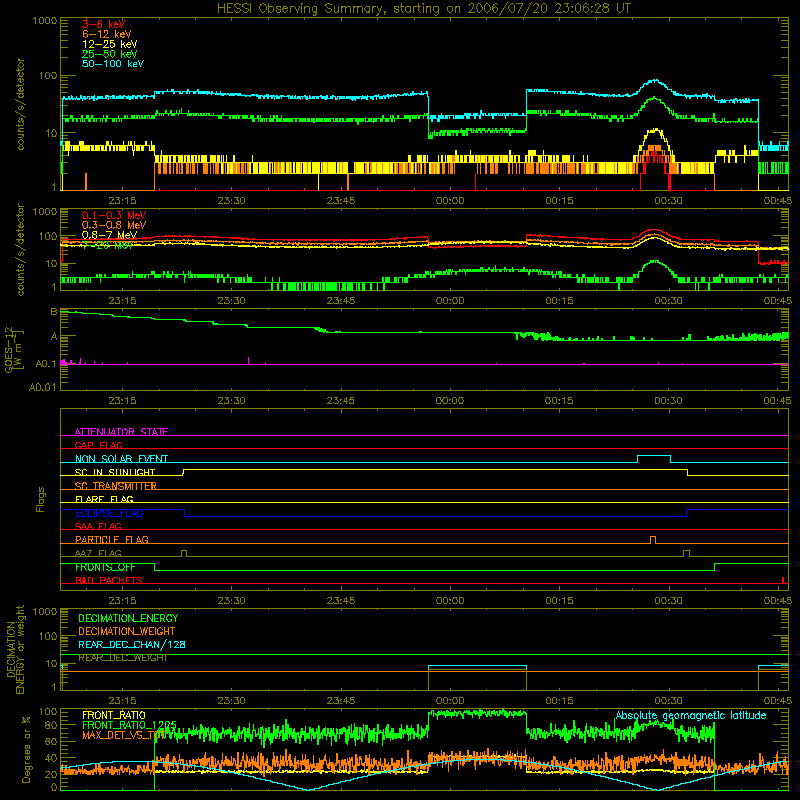The width and height of the screenshot is (800, 800).
Task: Click the HESSI Observing Summary title text
Action: tap(423, 9)
